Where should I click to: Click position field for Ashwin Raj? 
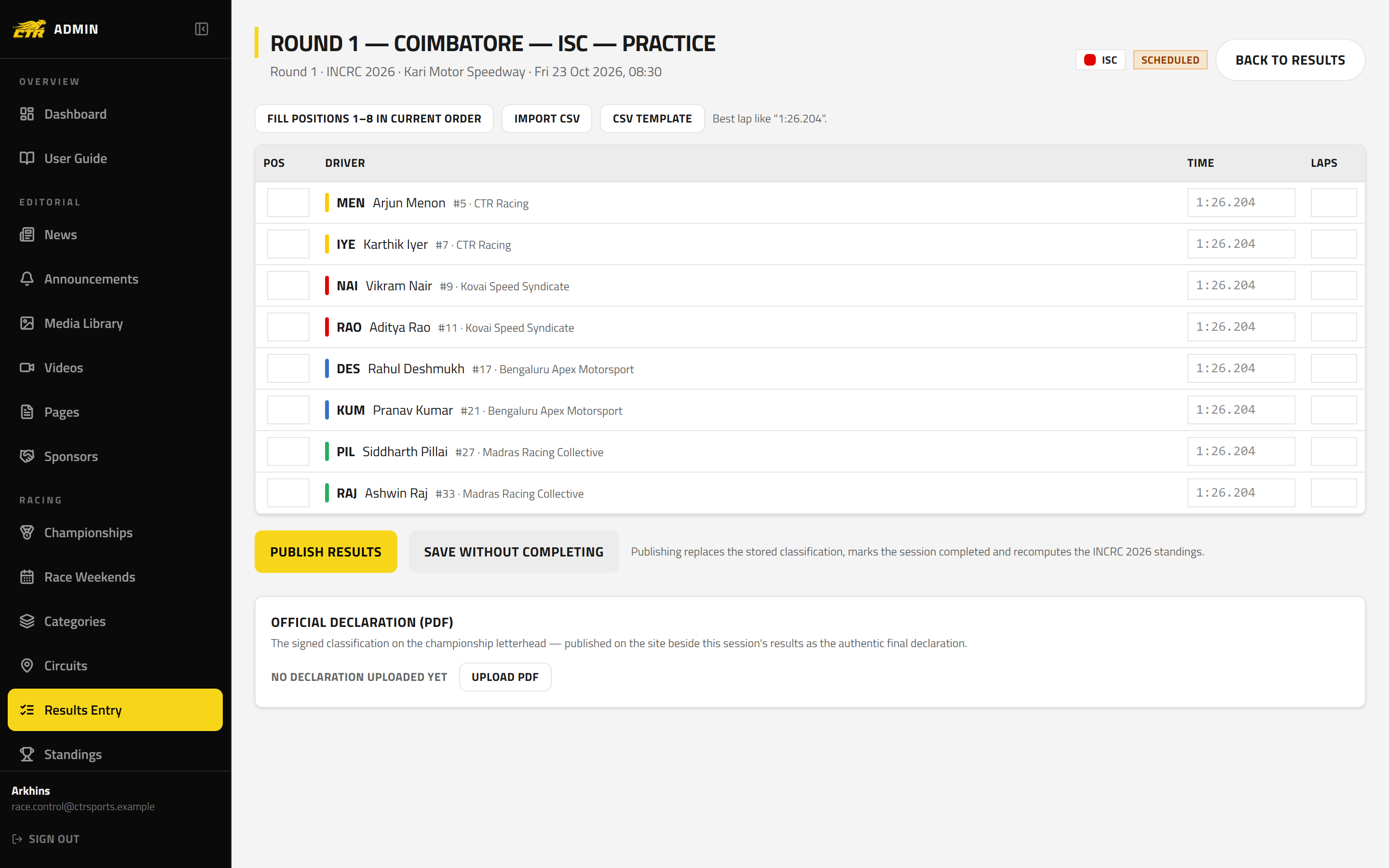pyautogui.click(x=288, y=492)
